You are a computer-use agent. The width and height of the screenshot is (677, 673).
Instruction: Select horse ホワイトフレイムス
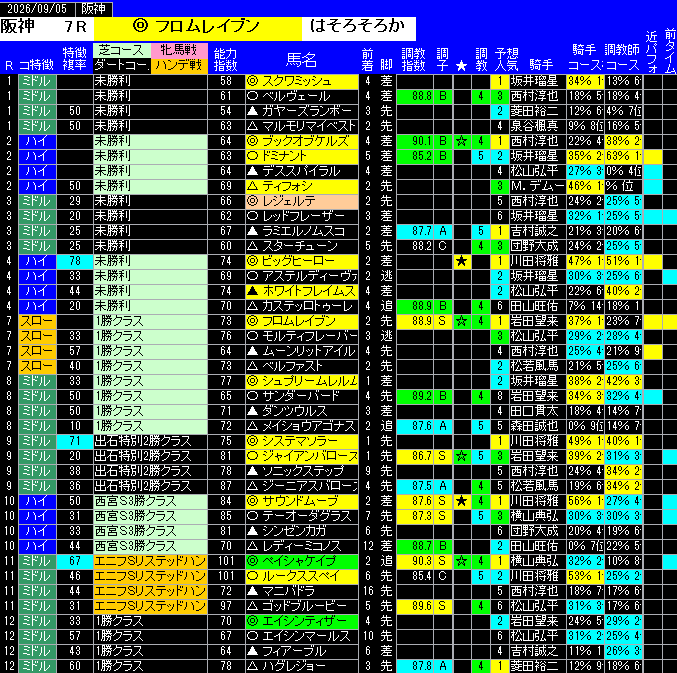click(302, 291)
